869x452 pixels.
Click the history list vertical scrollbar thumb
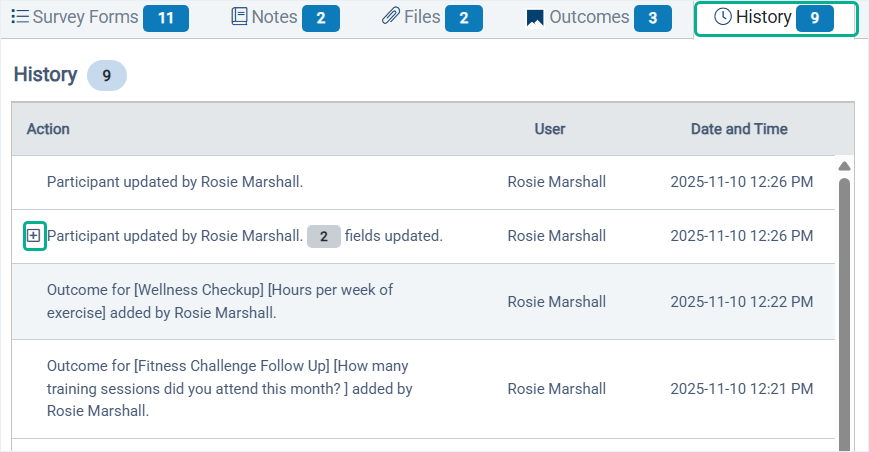point(844,300)
